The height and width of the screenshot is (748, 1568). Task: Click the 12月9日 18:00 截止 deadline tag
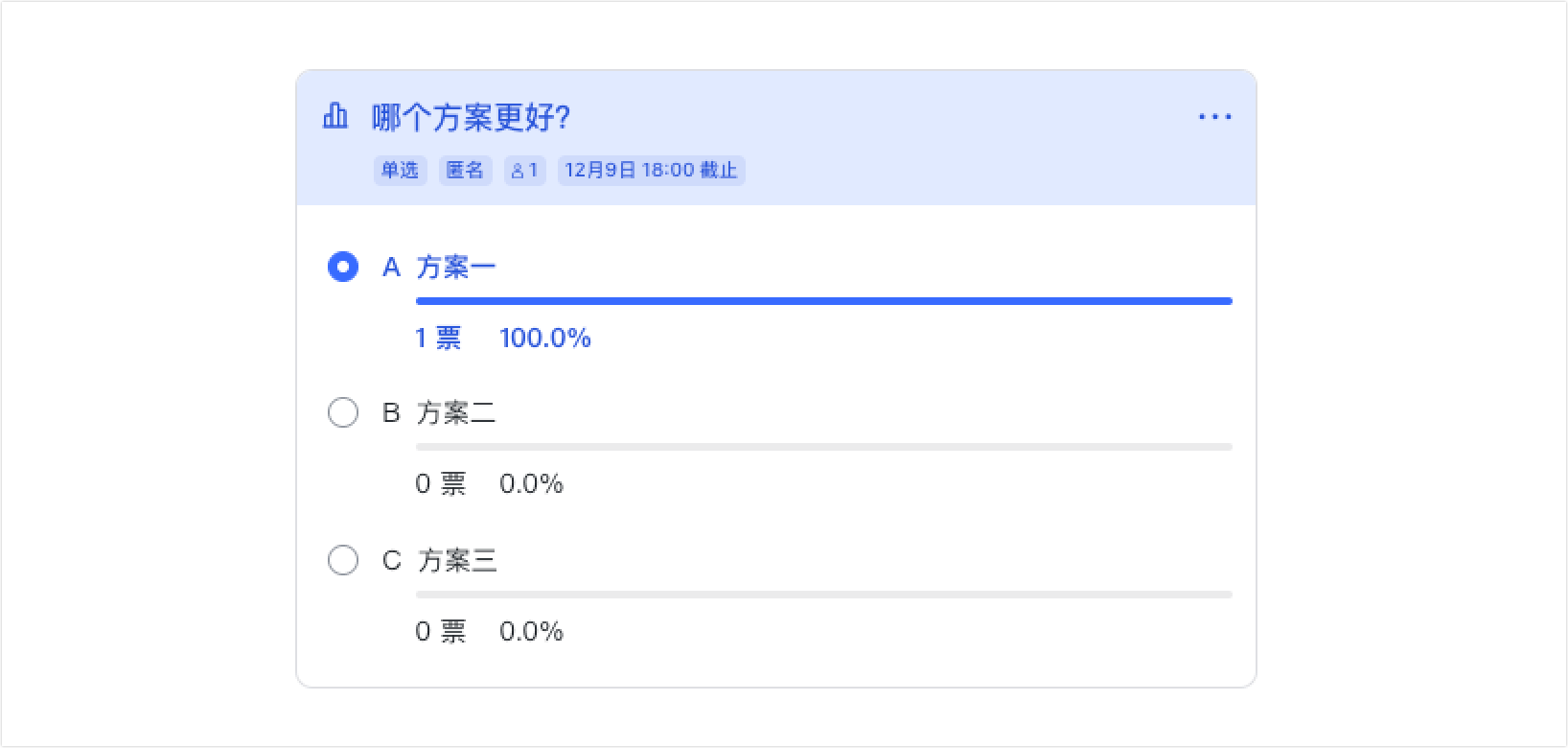pyautogui.click(x=651, y=171)
